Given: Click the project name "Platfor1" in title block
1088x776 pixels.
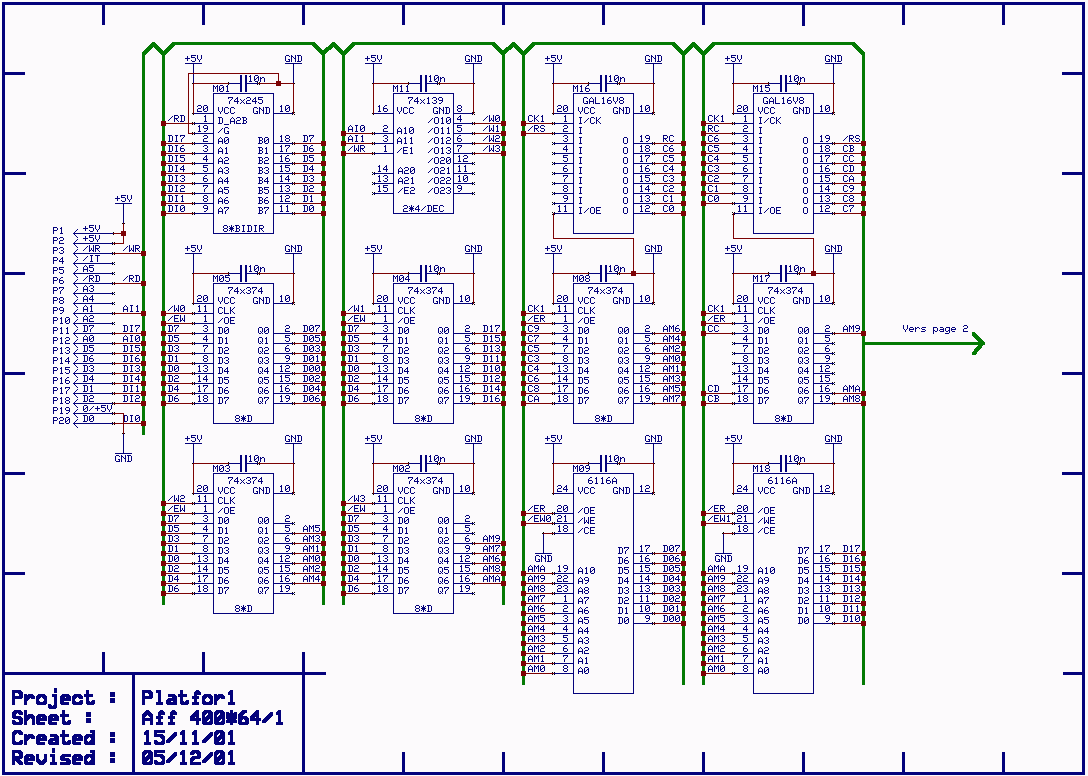Looking at the screenshot, I should coord(190,698).
